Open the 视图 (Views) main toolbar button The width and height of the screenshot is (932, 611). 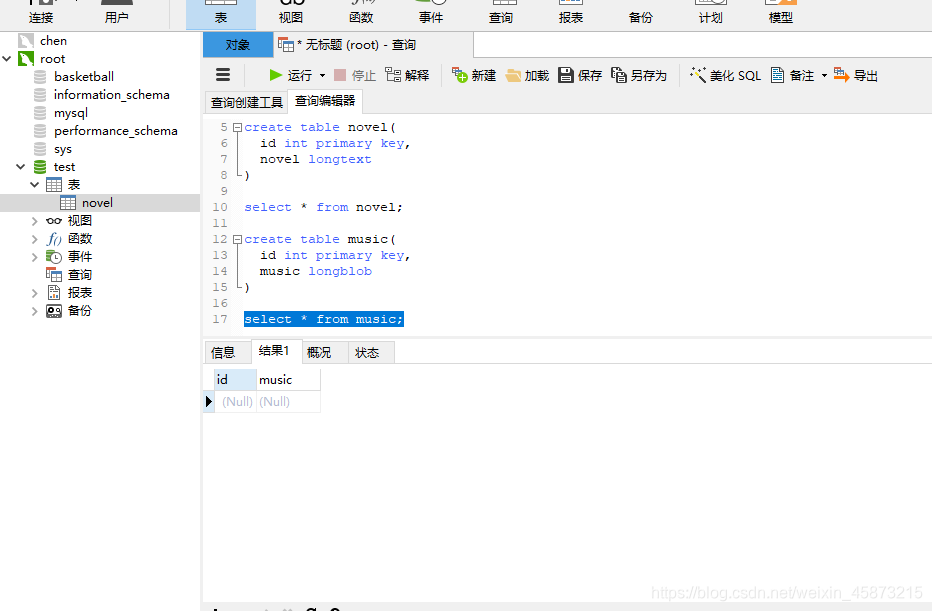[291, 14]
